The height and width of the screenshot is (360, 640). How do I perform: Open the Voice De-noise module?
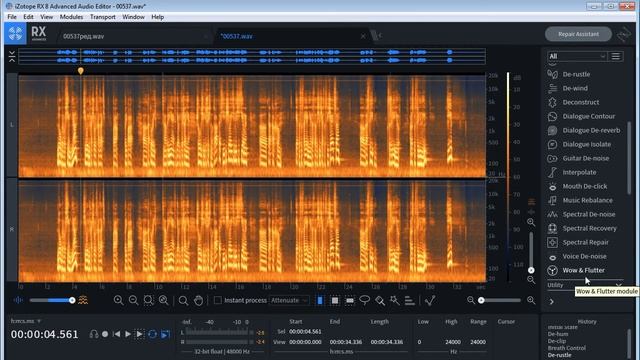coord(584,256)
